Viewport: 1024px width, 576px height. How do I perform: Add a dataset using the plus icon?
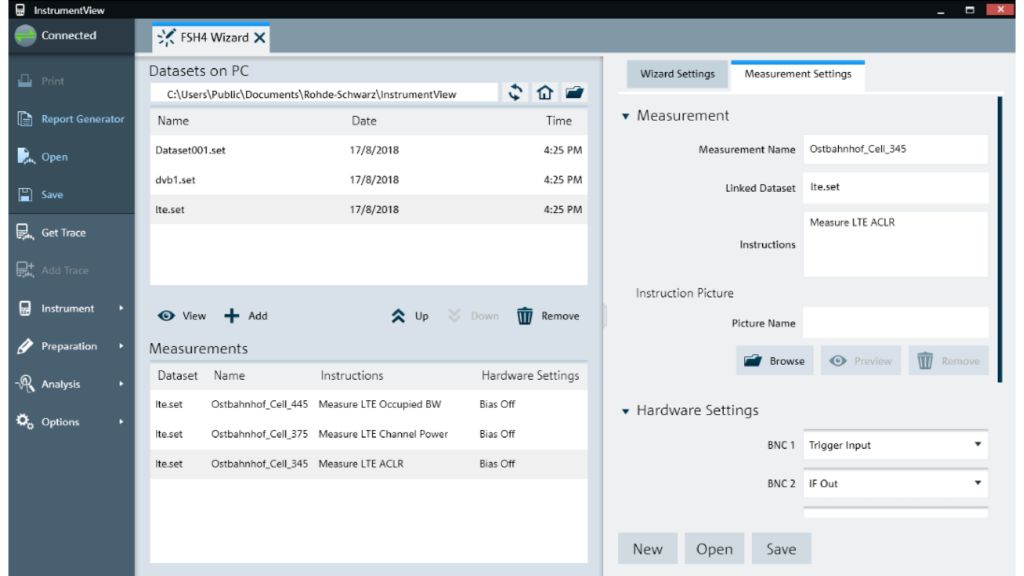click(232, 316)
